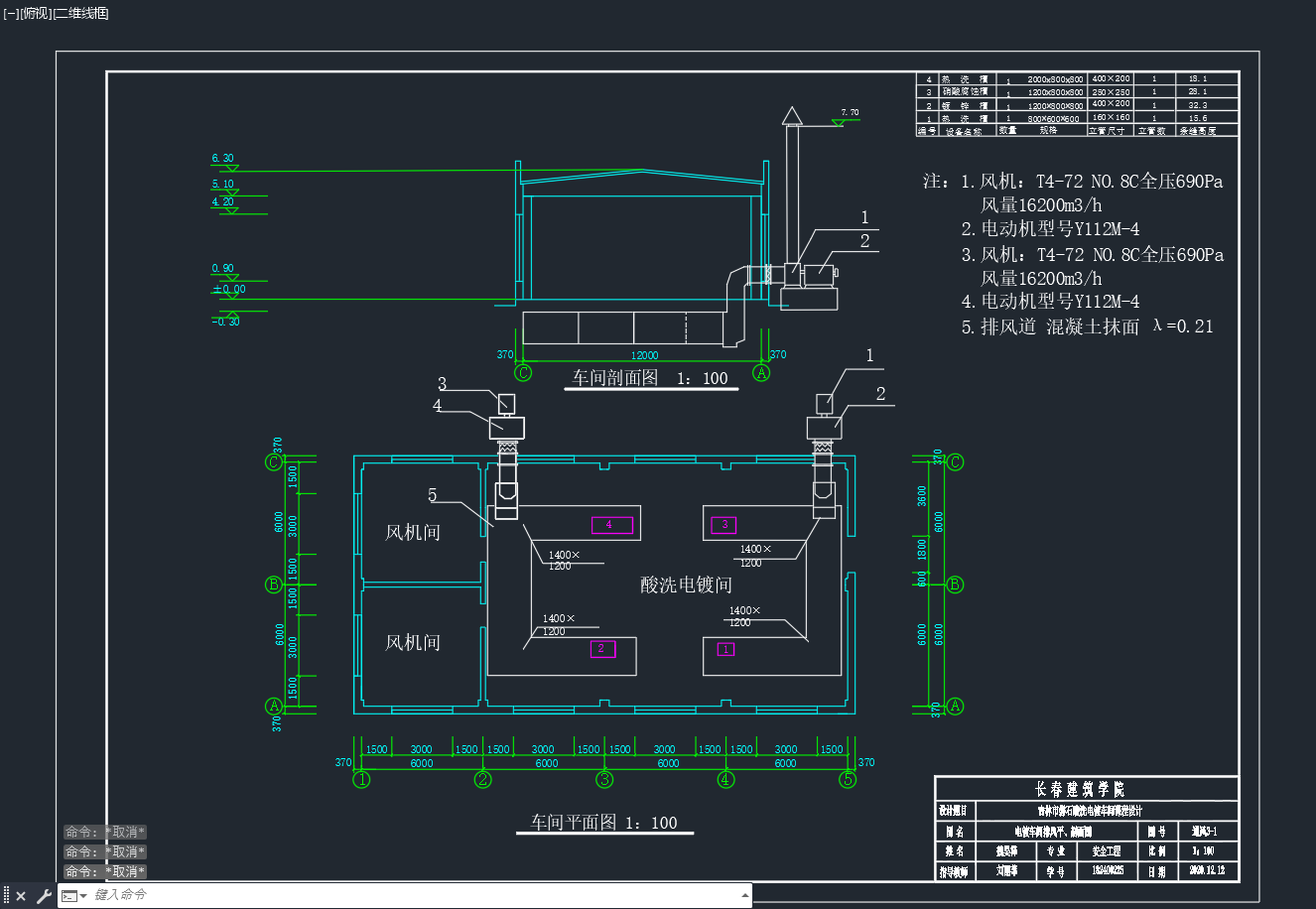Select the 长春建筑学院 title block heading

(x=1081, y=790)
